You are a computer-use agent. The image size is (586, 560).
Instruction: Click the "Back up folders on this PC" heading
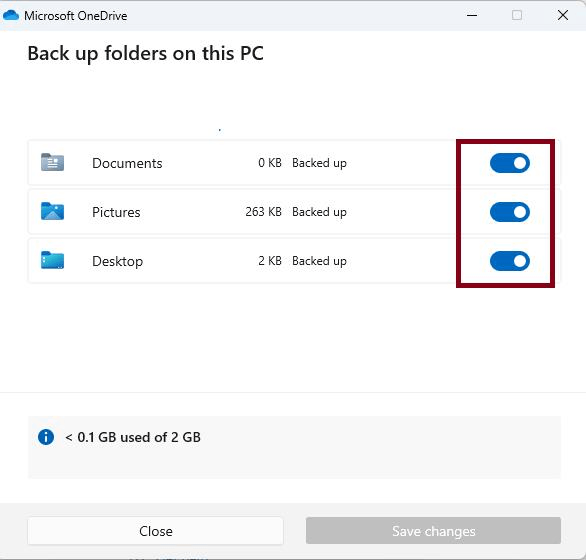[145, 53]
